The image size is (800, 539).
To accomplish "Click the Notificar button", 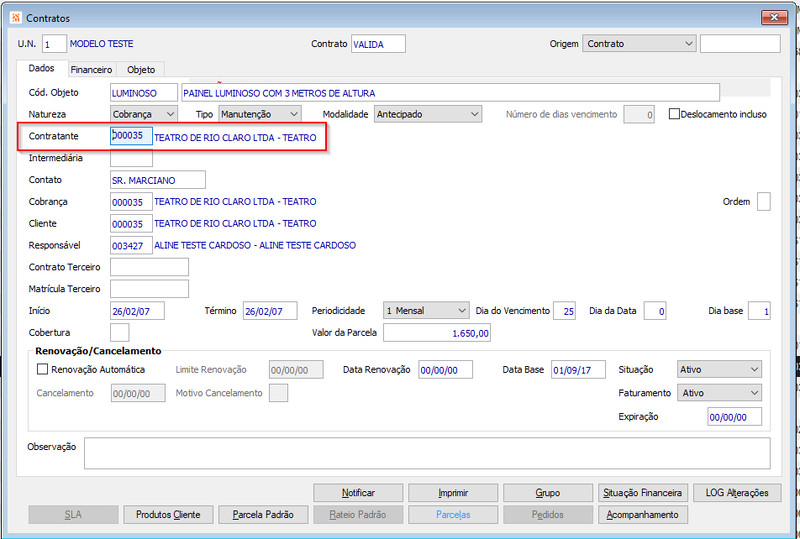I will [358, 493].
